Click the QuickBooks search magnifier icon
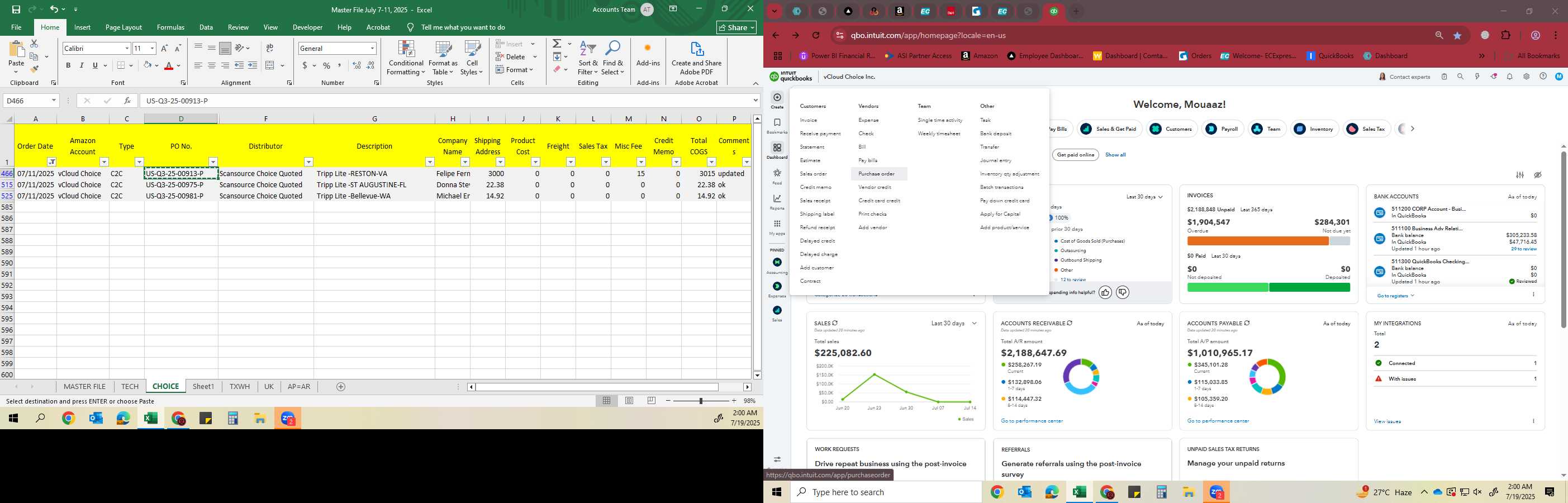1568x503 pixels. (x=1460, y=77)
